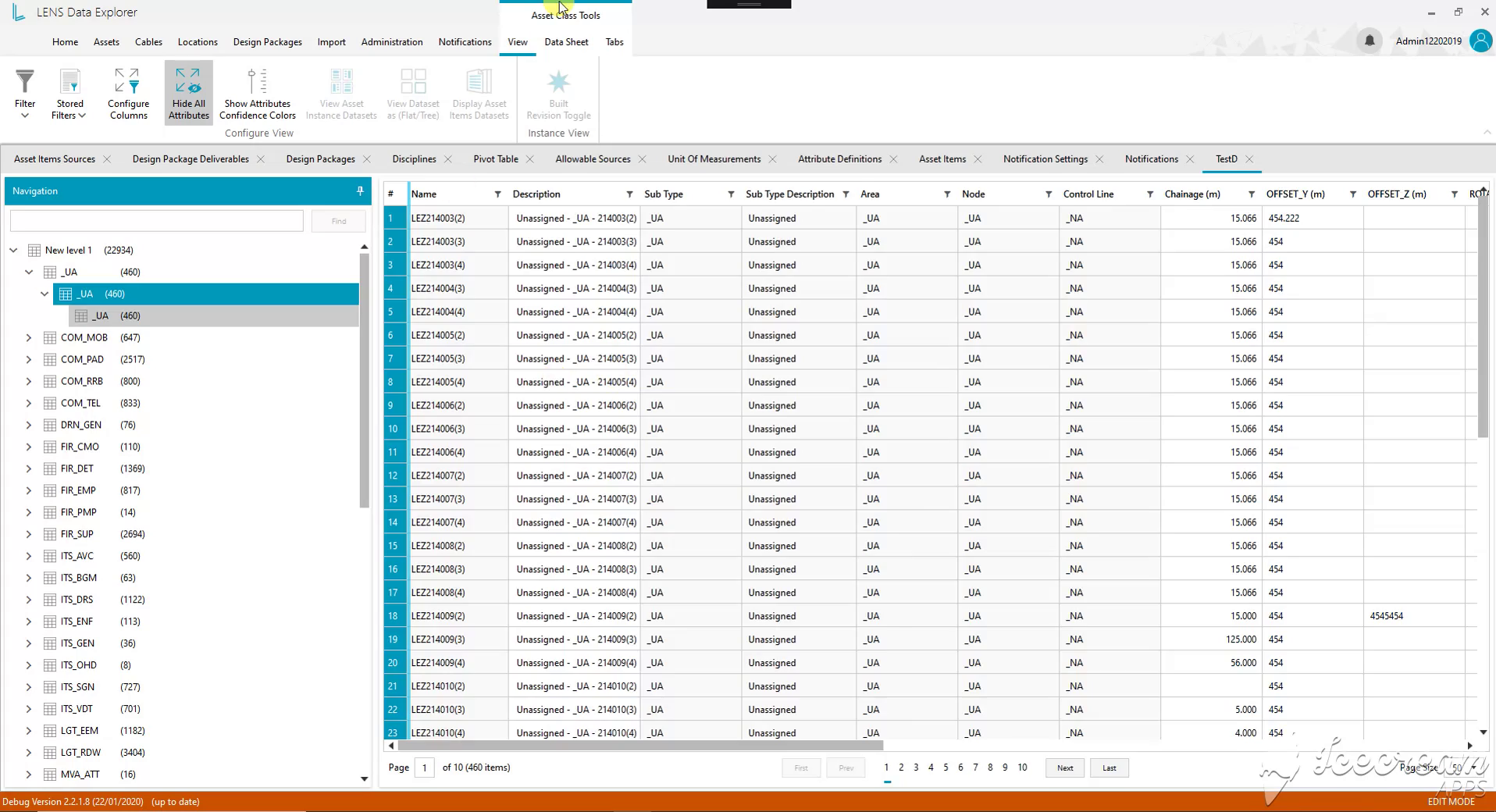Select the FIR_SUP tree item
The width and height of the screenshot is (1496, 812).
(x=77, y=535)
